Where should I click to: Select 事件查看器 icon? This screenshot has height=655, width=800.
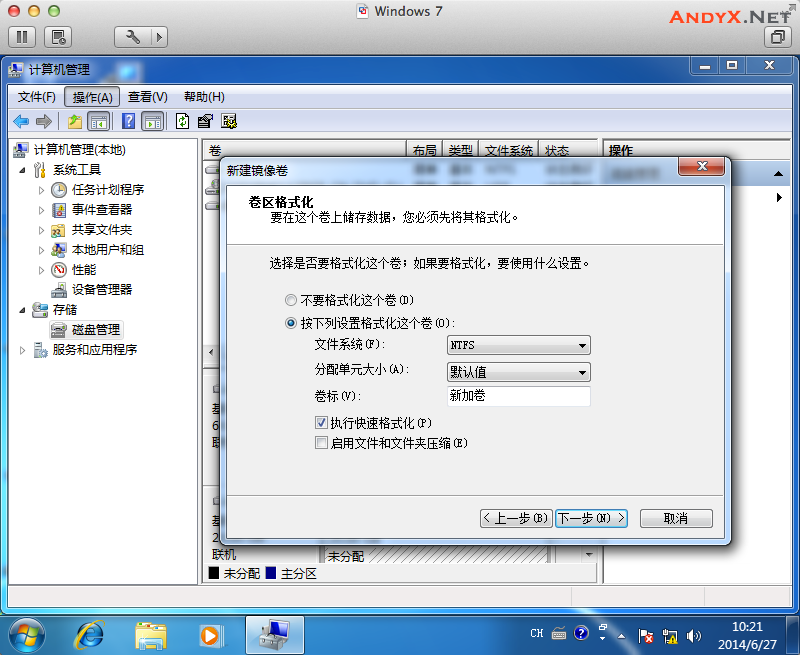59,210
